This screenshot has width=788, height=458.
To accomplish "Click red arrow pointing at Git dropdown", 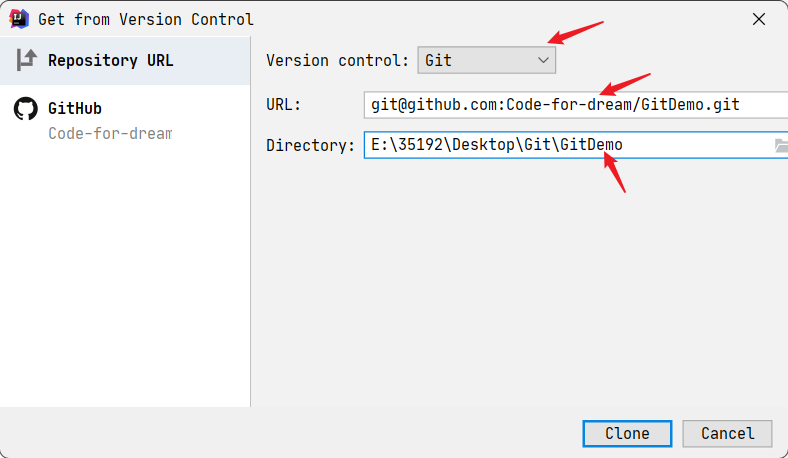I will tap(575, 32).
